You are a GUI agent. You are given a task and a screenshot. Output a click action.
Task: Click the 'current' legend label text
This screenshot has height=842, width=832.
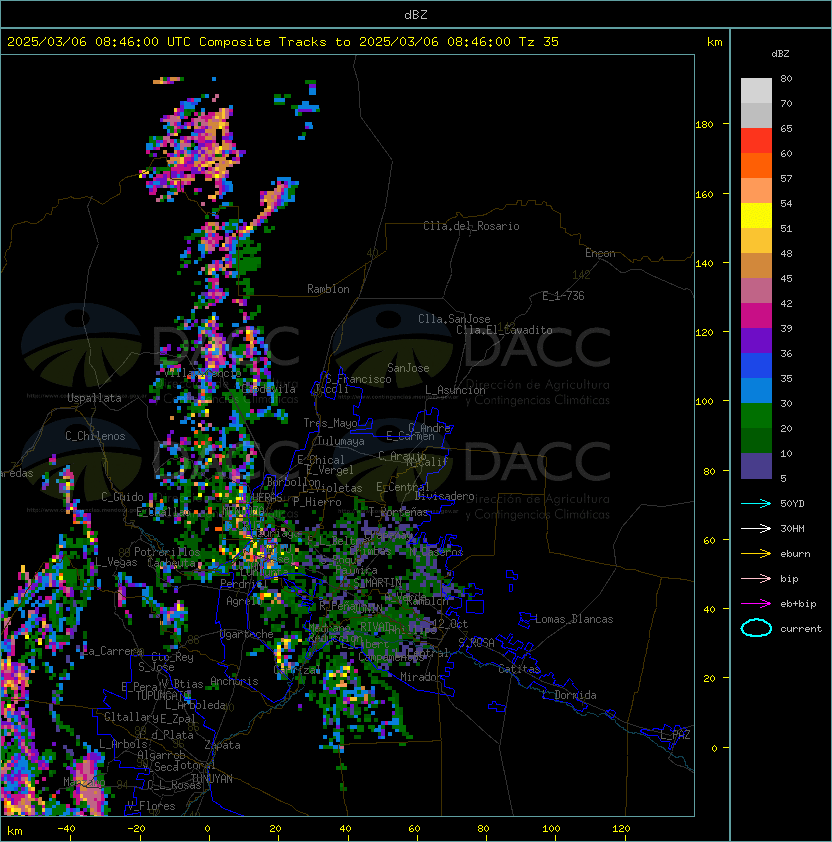pos(801,629)
